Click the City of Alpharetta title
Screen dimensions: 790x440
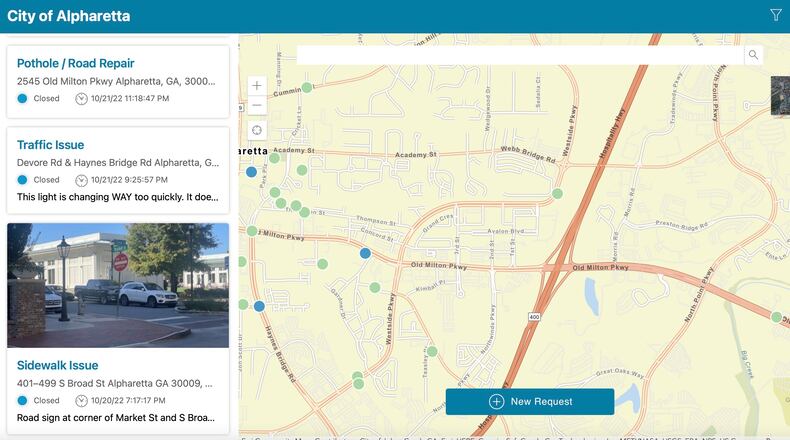click(x=68, y=16)
